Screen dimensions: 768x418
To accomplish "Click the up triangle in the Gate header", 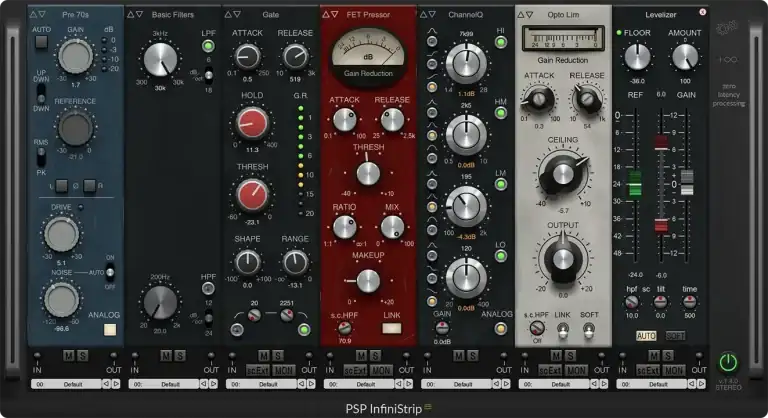I will [x=228, y=15].
